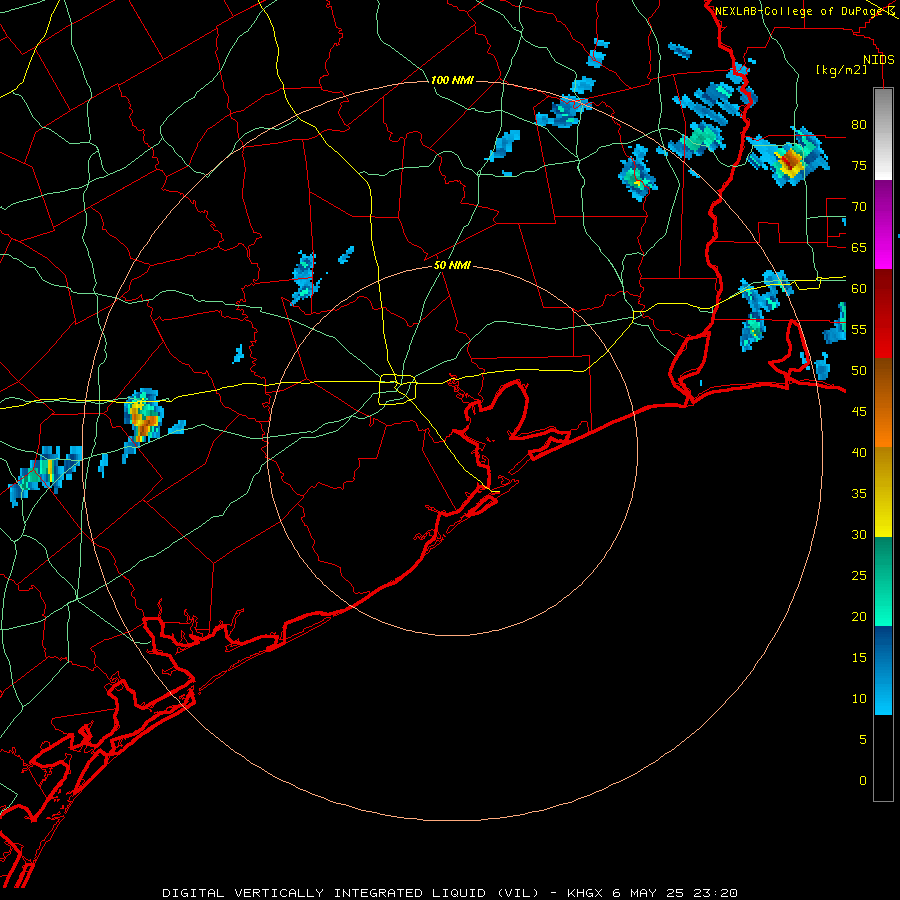Viewport: 900px width, 900px height.
Task: Select the 15 value on the scale
Action: pos(859,658)
